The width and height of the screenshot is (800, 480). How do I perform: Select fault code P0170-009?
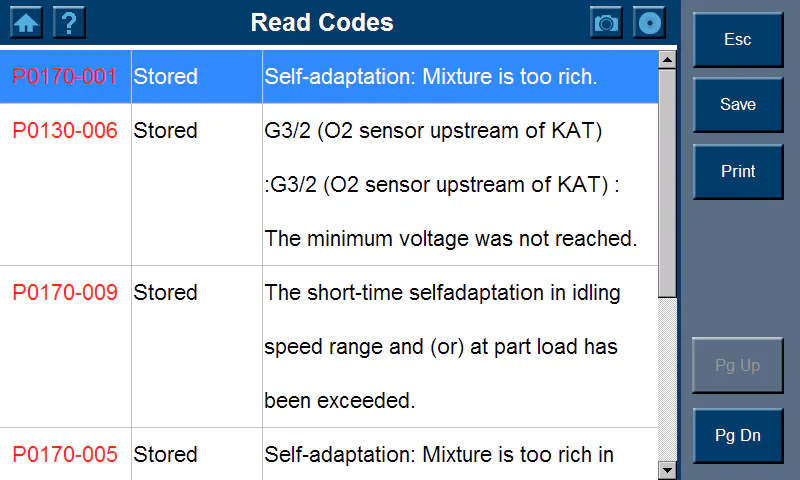tap(65, 293)
